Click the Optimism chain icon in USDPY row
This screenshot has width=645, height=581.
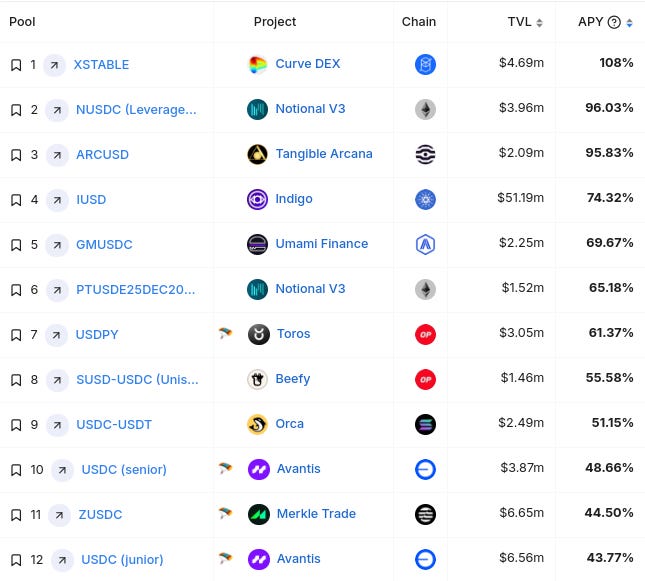tap(425, 335)
